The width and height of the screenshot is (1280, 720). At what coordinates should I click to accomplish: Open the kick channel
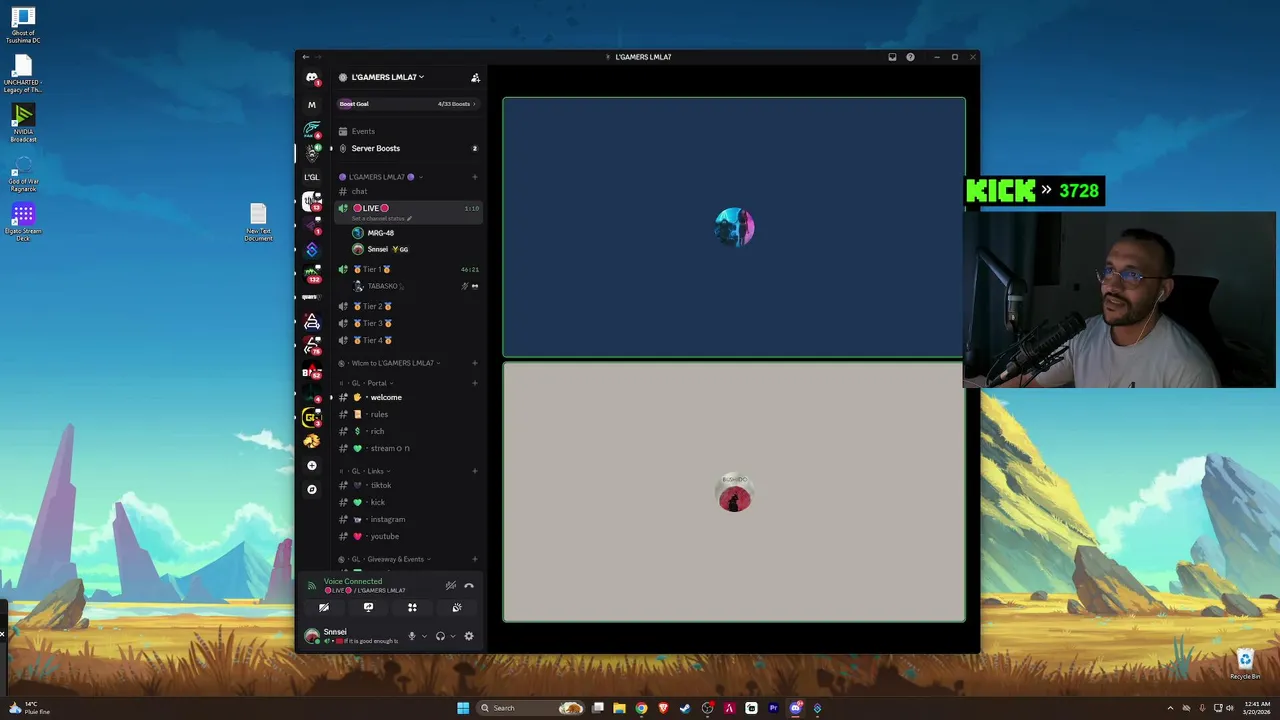pos(408,502)
